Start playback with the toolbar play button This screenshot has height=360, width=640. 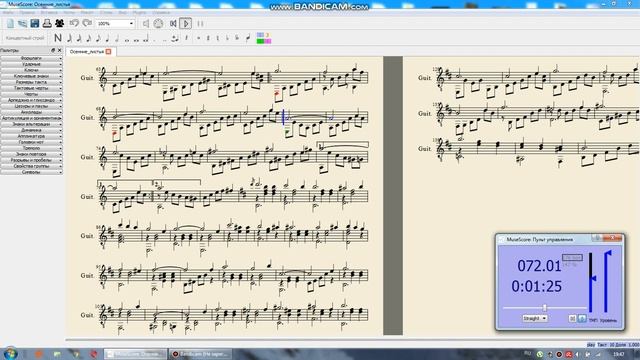click(186, 24)
